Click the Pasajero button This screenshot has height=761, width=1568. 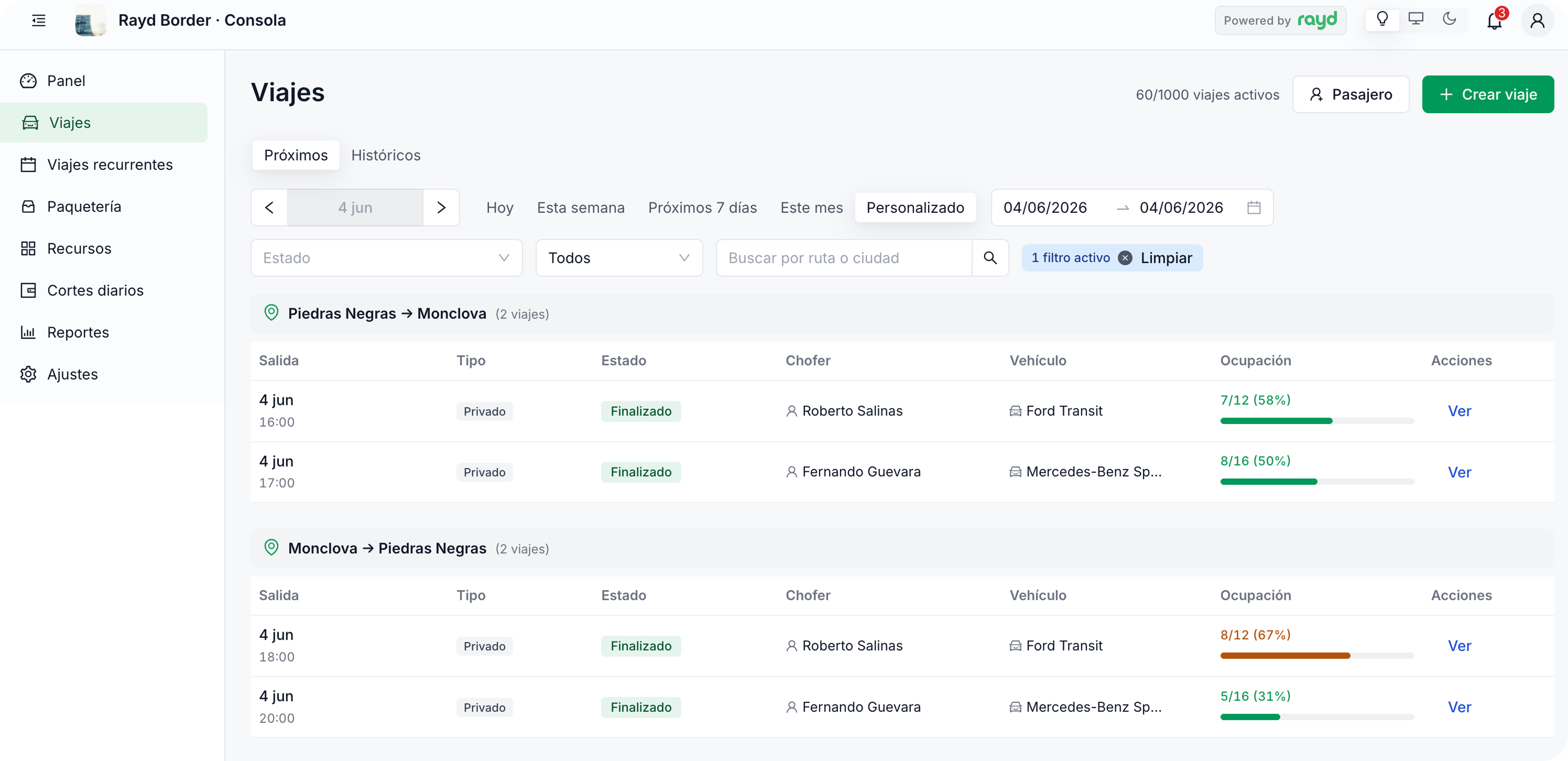pyautogui.click(x=1350, y=94)
